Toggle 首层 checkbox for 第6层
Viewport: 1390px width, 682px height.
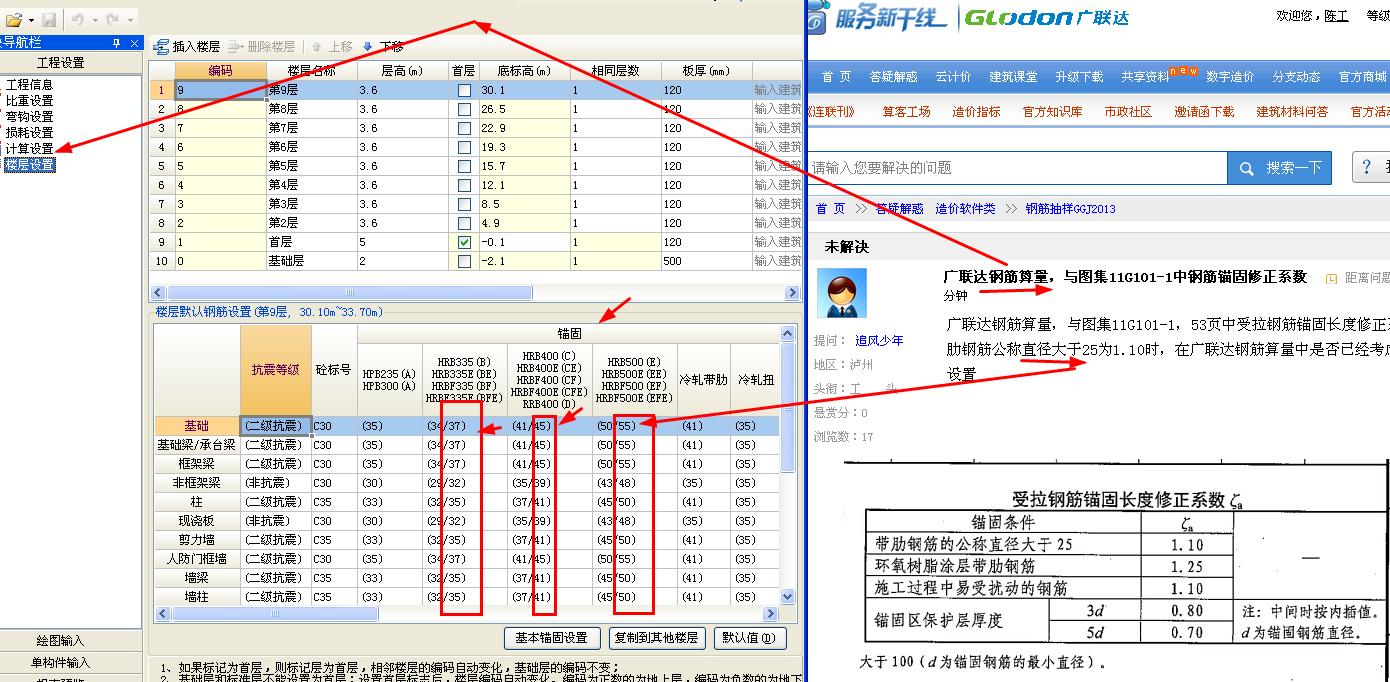pyautogui.click(x=464, y=147)
